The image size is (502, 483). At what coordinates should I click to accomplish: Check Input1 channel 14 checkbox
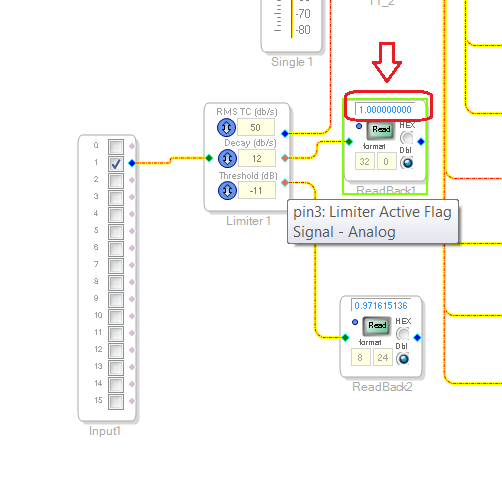click(116, 385)
